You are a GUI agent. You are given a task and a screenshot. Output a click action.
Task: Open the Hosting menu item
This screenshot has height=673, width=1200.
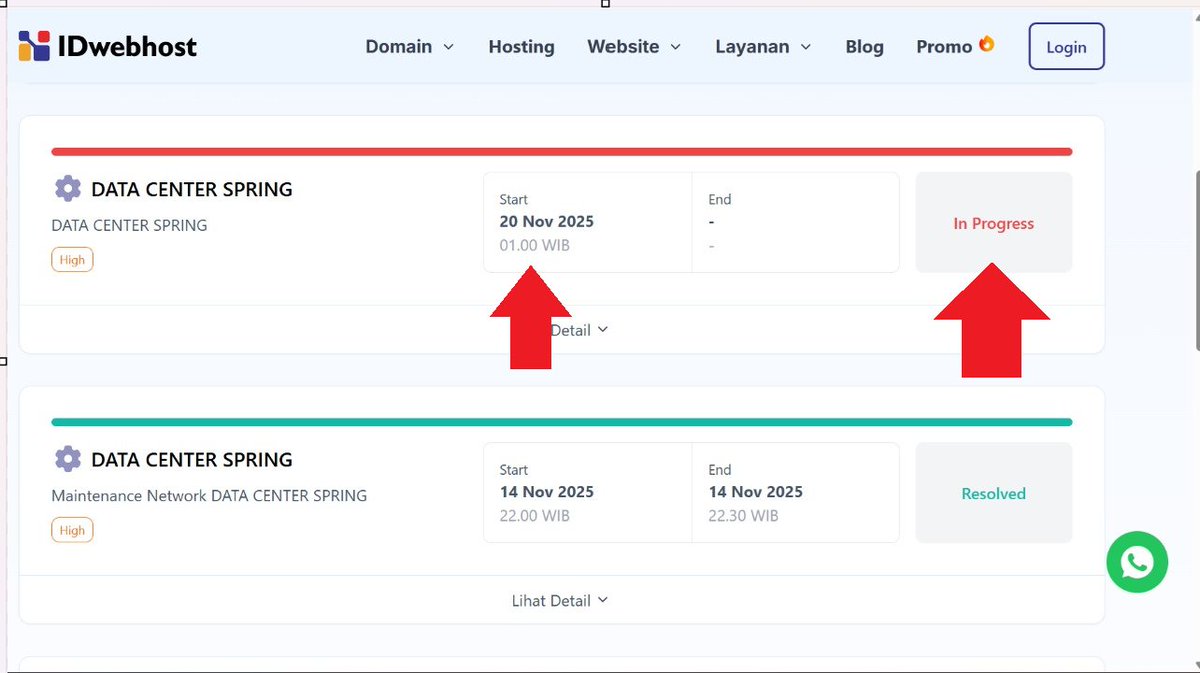pos(521,47)
